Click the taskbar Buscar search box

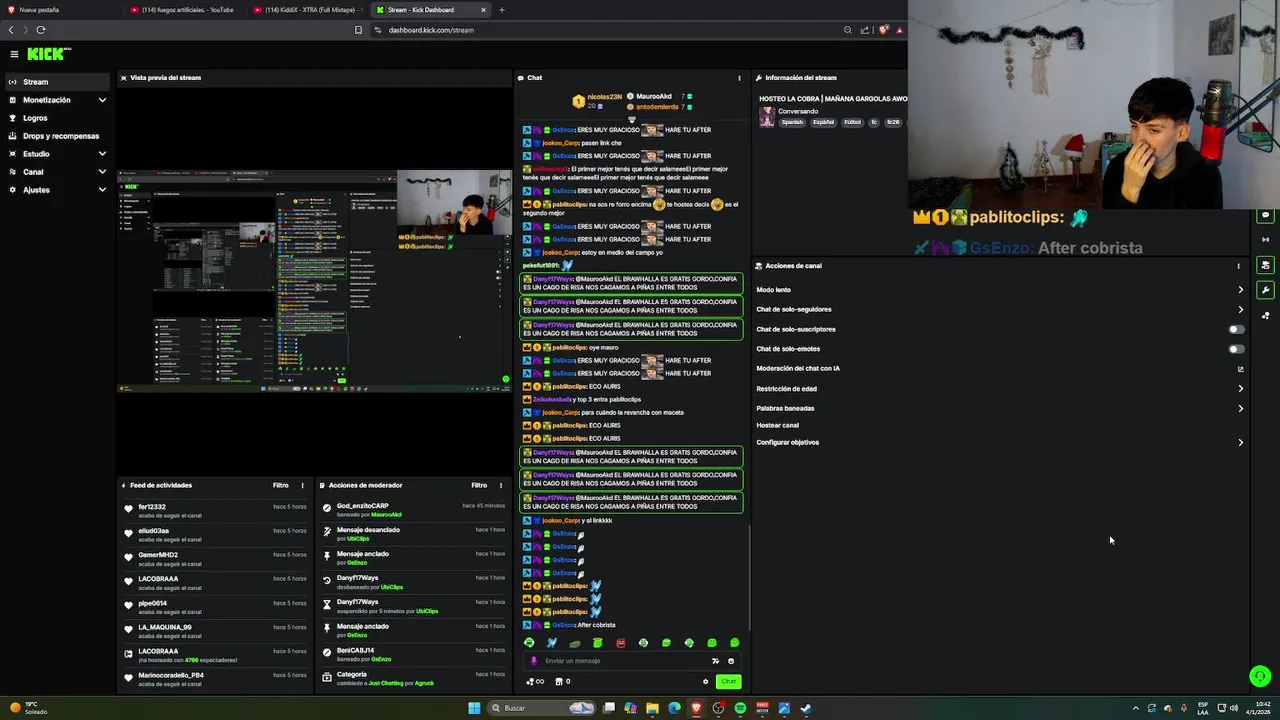(543, 708)
